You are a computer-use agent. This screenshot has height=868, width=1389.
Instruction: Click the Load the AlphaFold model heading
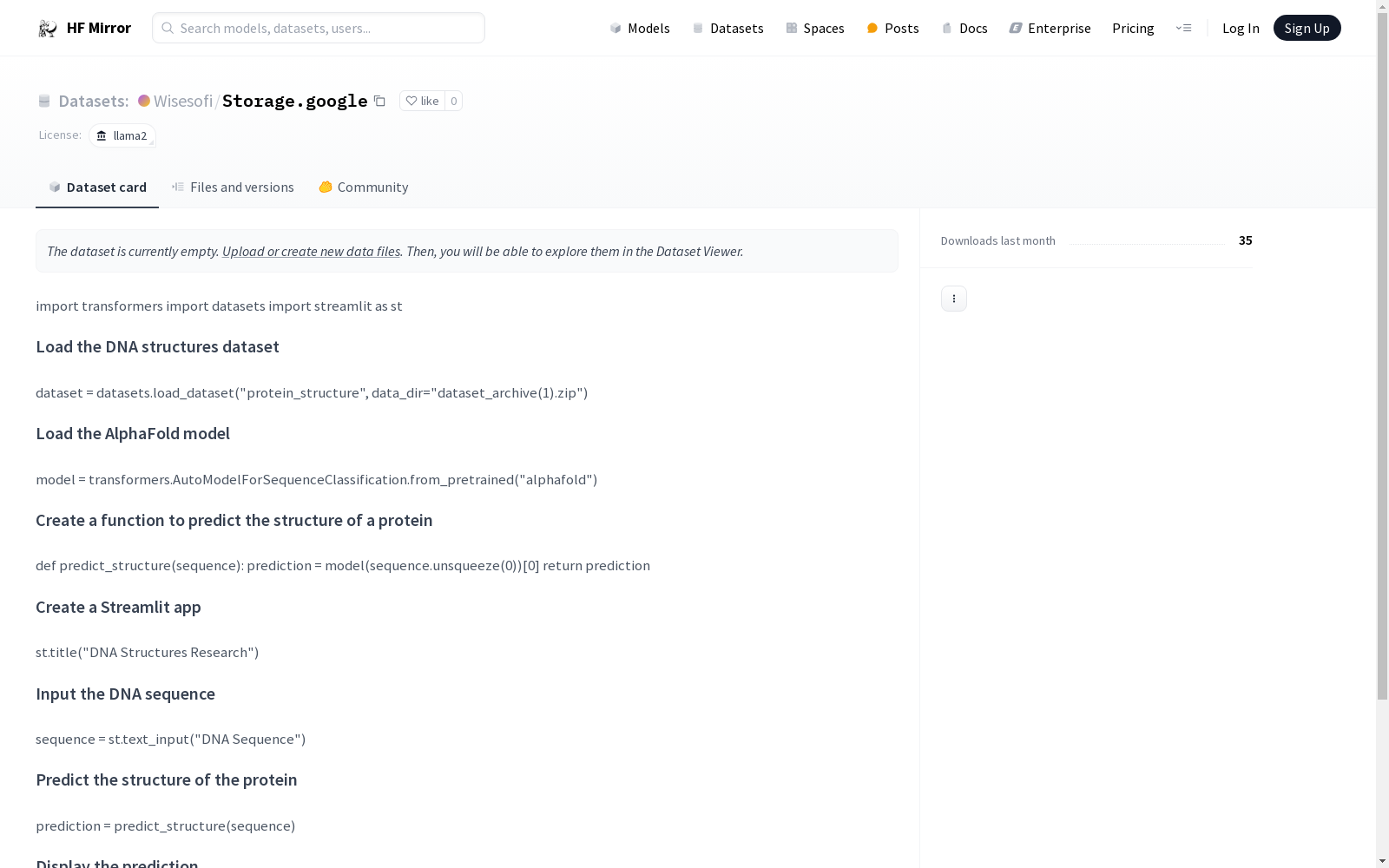pos(133,433)
